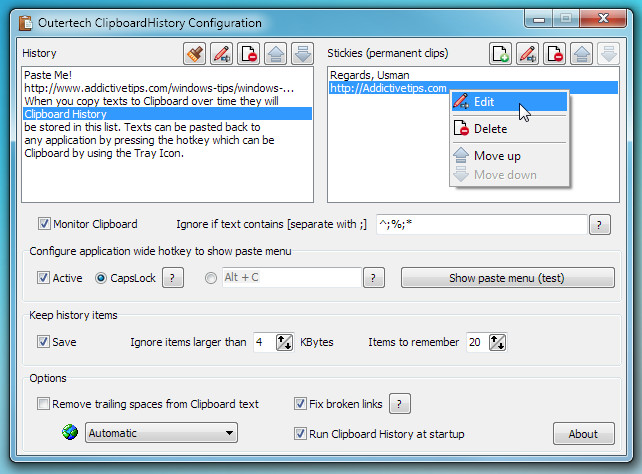This screenshot has height=474, width=642.
Task: Select the addictivetips.com/windows-tips History entry
Action: coord(167,88)
